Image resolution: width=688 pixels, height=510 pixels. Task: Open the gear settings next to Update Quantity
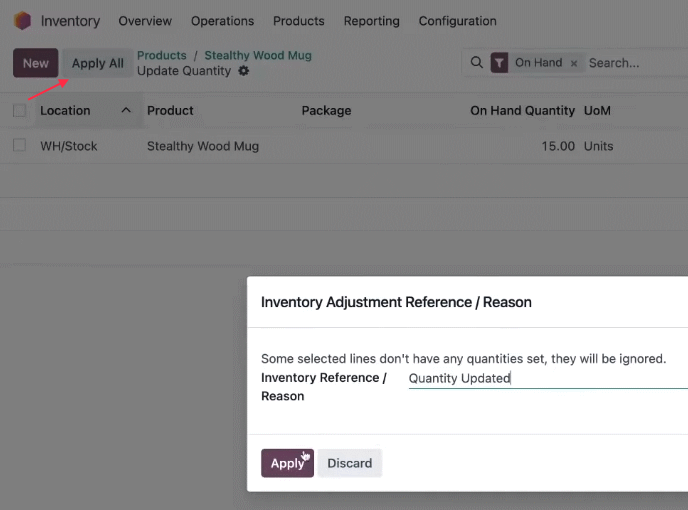[x=244, y=71]
